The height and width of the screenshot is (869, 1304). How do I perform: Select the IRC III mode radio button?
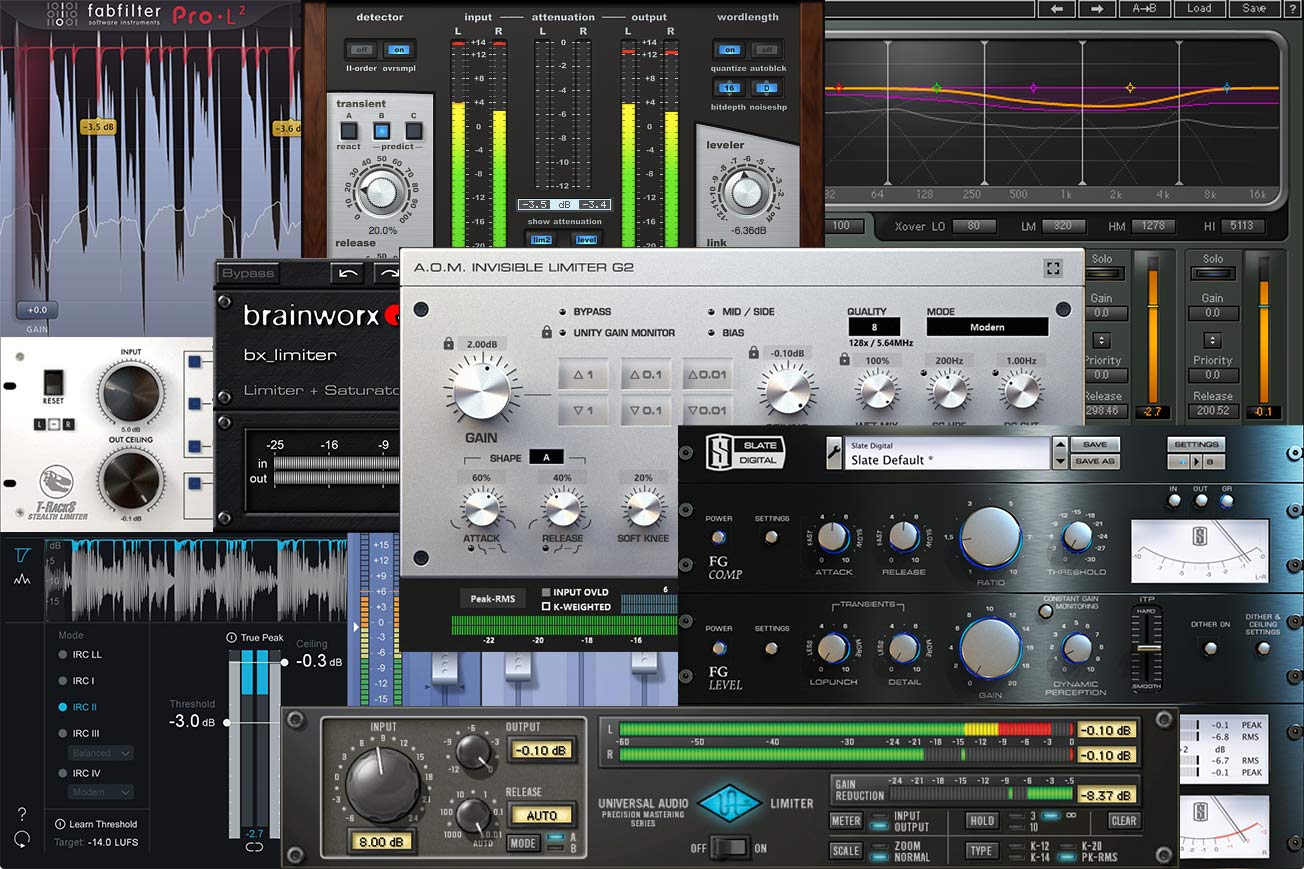63,734
